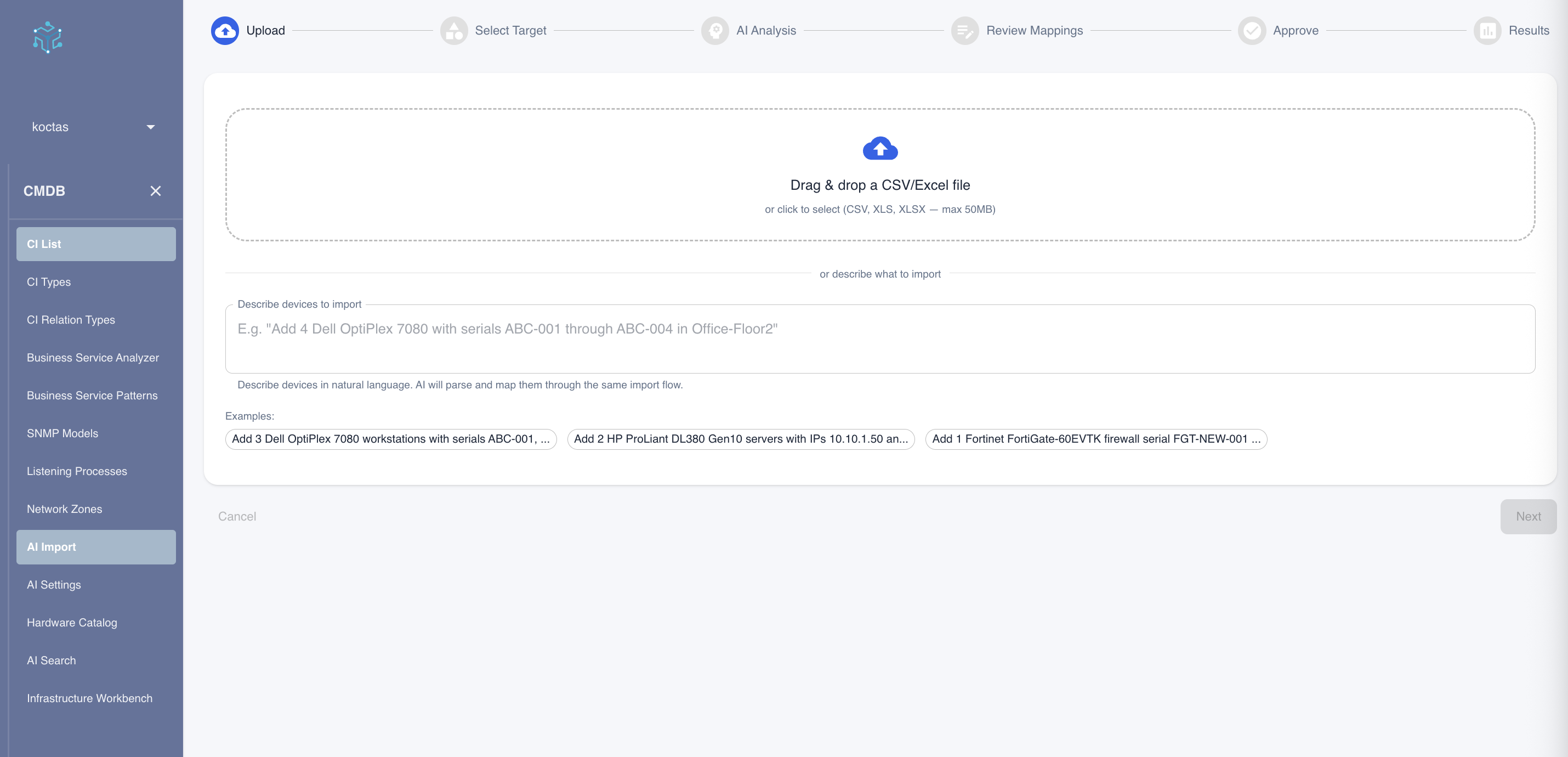Select the Infrastructure Workbench entry
This screenshot has width=1568, height=757.
[x=89, y=698]
